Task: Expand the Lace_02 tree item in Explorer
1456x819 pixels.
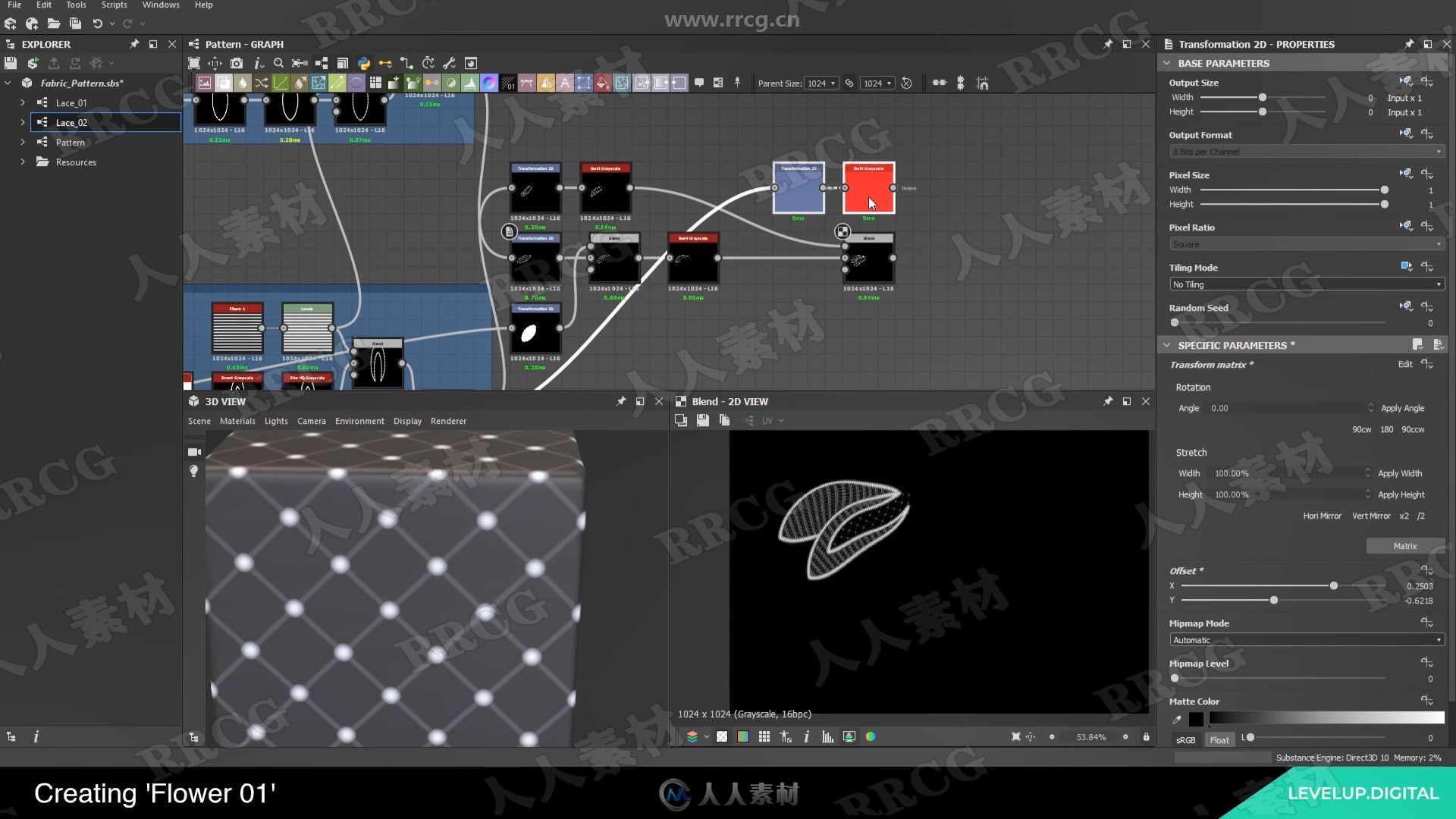Action: (22, 122)
